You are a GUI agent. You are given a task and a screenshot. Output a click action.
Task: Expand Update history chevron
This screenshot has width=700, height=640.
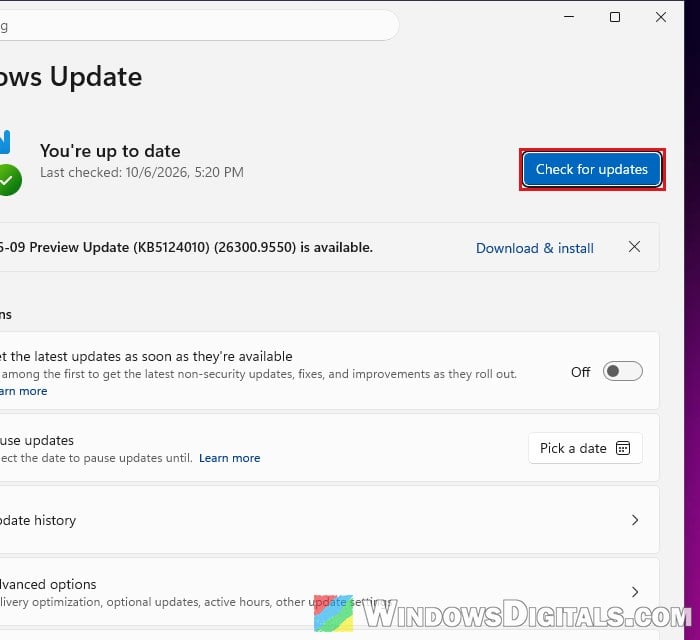coord(635,520)
